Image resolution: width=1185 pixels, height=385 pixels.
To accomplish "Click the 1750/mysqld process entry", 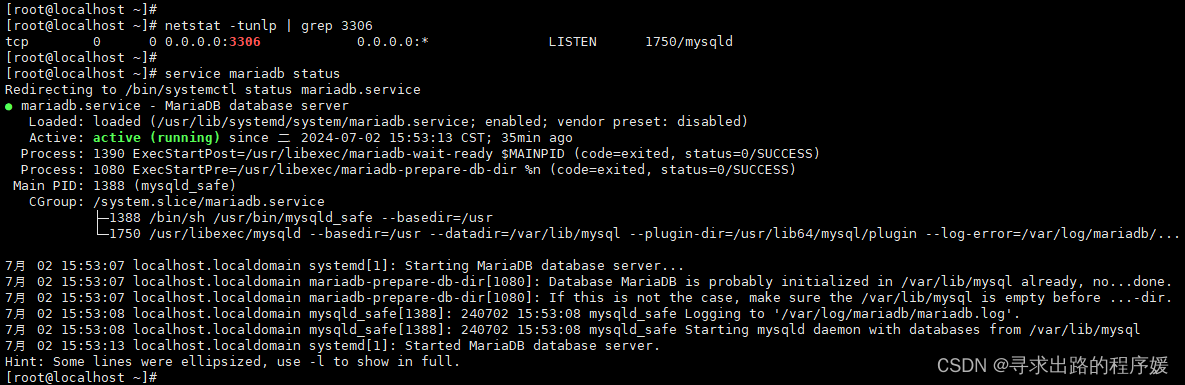I will point(688,42).
